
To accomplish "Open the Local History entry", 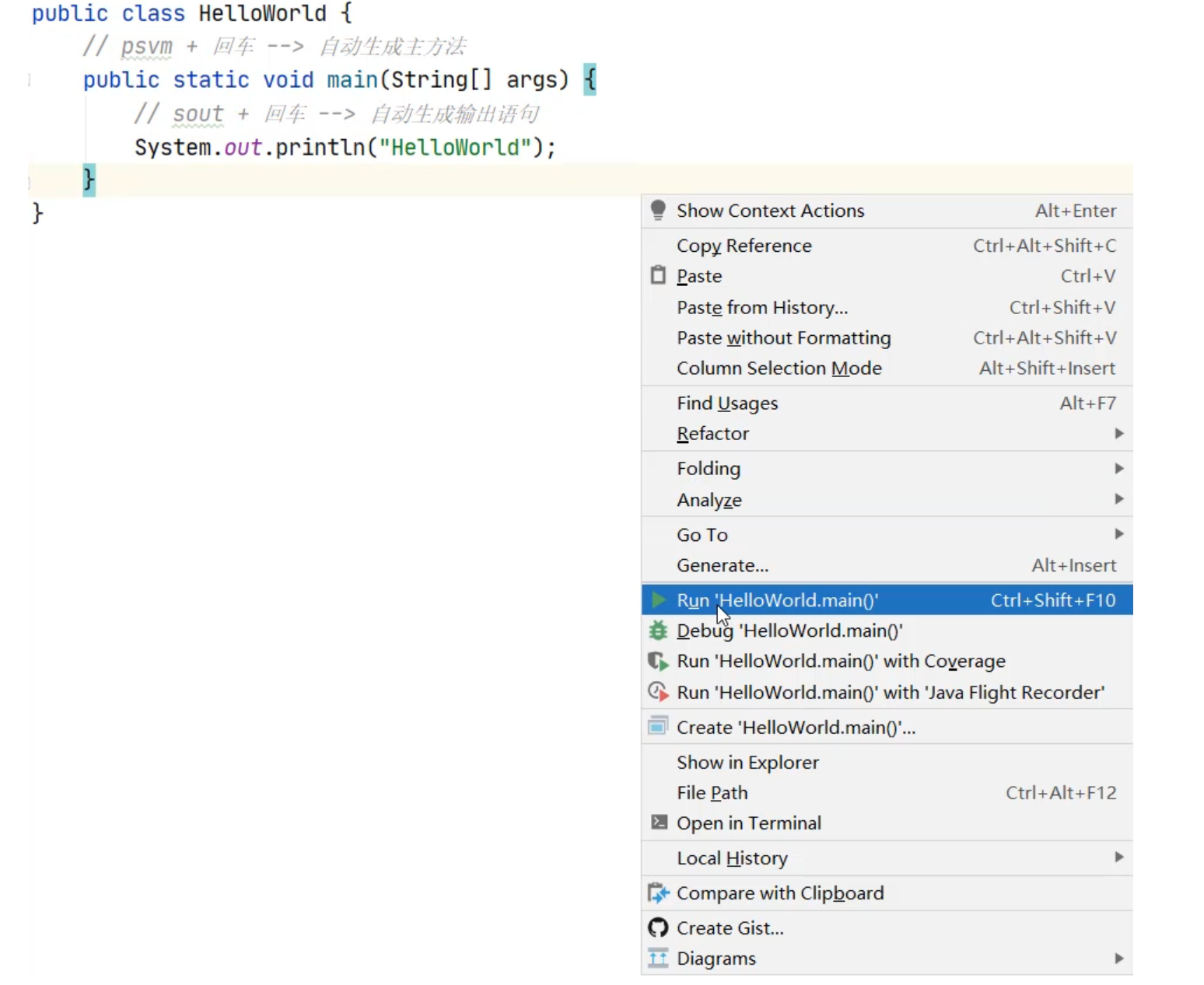I will point(887,858).
